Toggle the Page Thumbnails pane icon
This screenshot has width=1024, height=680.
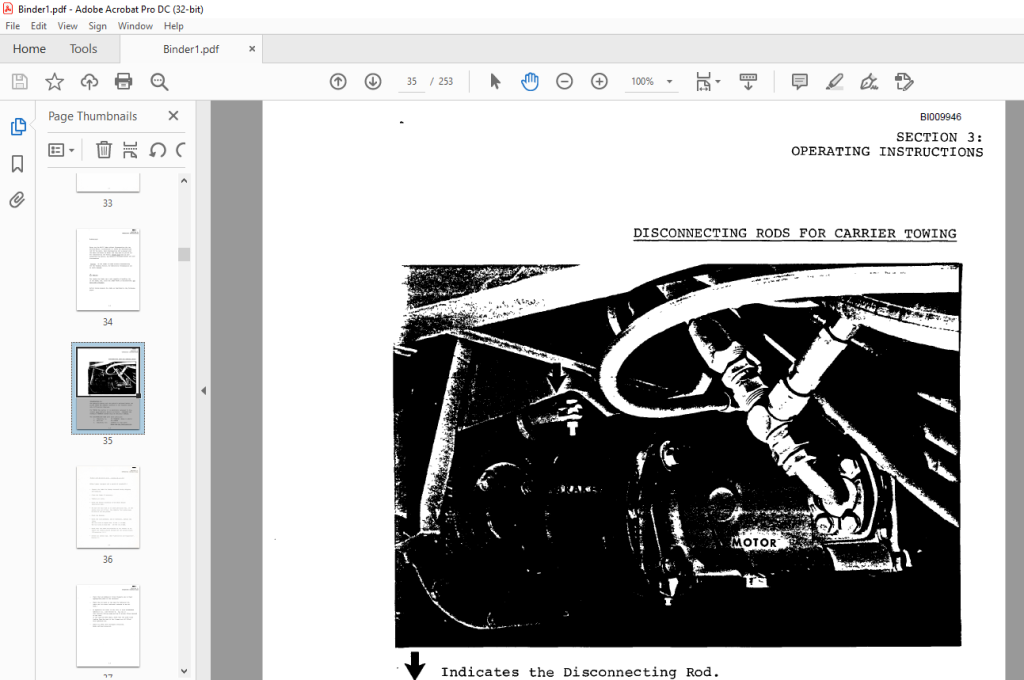pyautogui.click(x=18, y=126)
